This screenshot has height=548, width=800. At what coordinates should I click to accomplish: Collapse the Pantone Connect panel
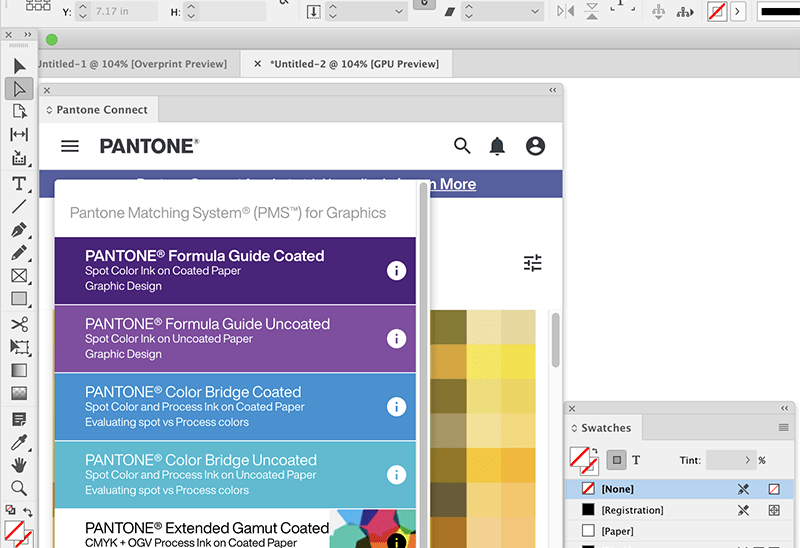coord(553,90)
